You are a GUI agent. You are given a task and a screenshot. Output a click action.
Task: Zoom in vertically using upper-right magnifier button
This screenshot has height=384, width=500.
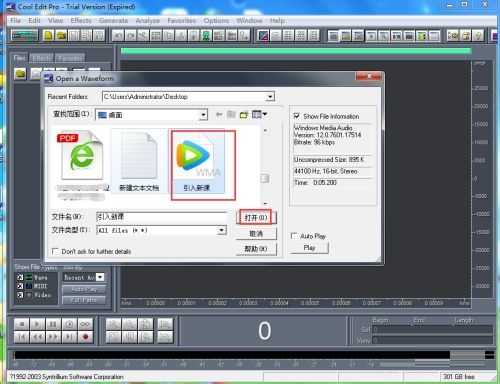[165, 324]
